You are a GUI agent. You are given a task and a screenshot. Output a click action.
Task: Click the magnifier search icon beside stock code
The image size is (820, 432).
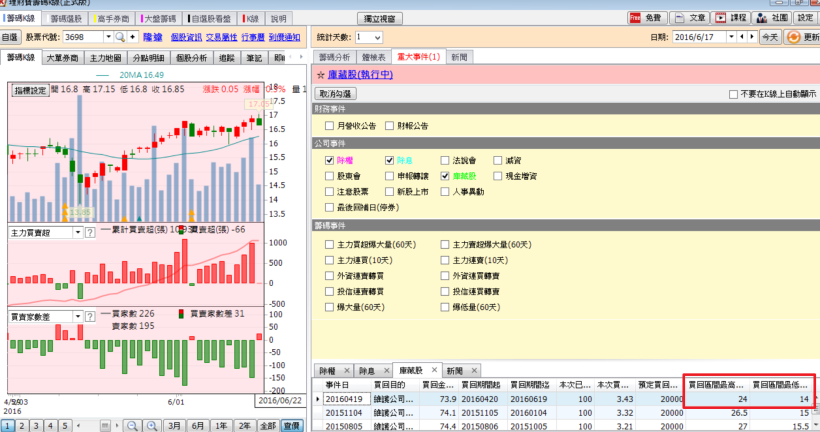tap(120, 37)
